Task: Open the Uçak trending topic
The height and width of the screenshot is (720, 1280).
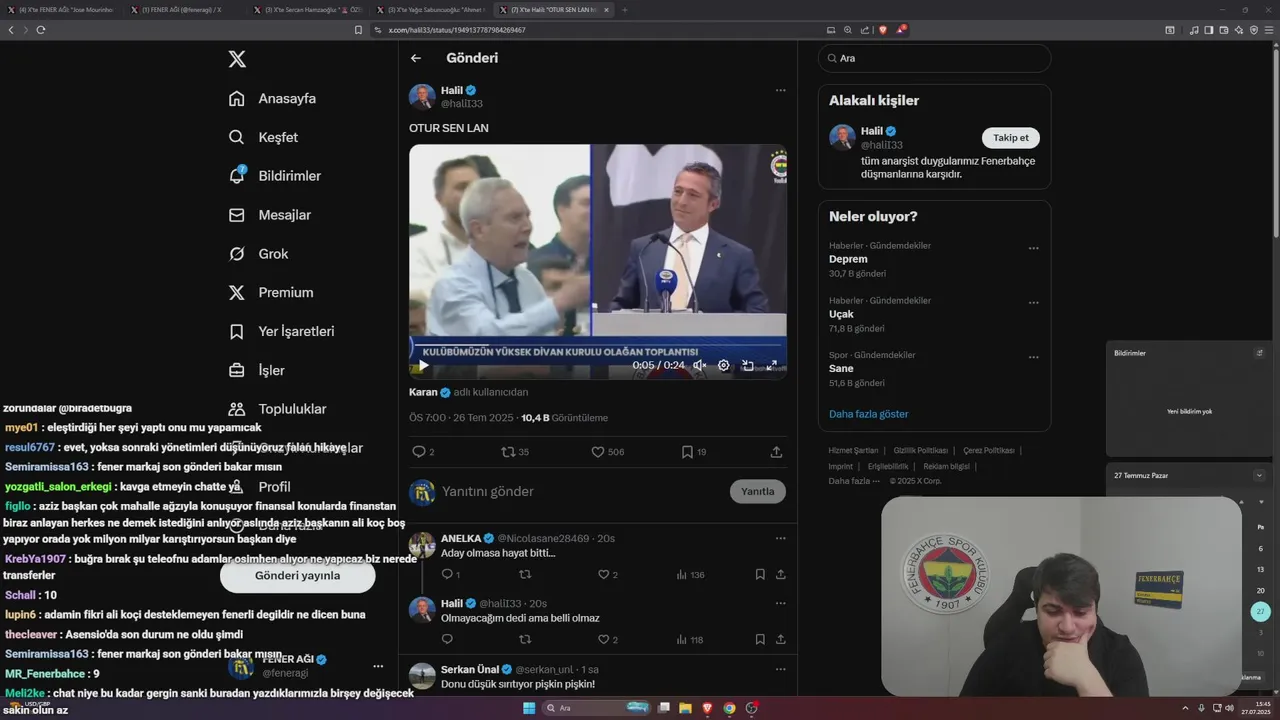Action: point(841,314)
